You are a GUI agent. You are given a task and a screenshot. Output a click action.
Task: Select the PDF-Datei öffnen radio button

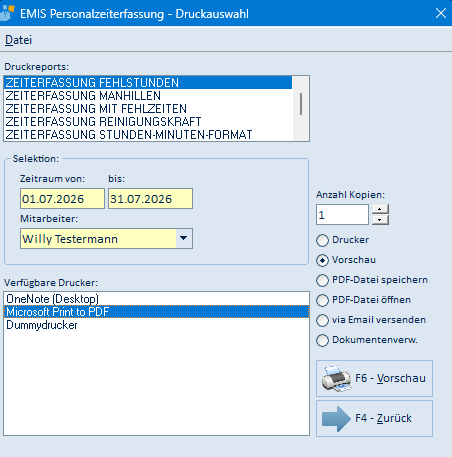322,300
